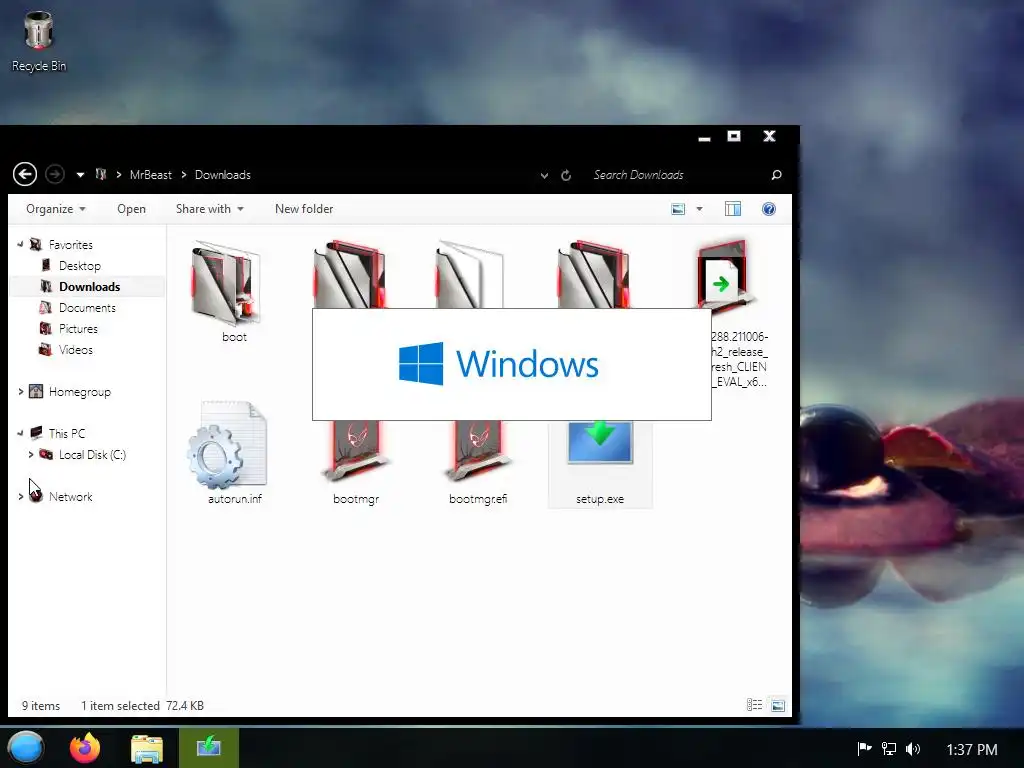Click the Windows setup splash banner
Image resolution: width=1024 pixels, height=768 pixels.
[512, 364]
